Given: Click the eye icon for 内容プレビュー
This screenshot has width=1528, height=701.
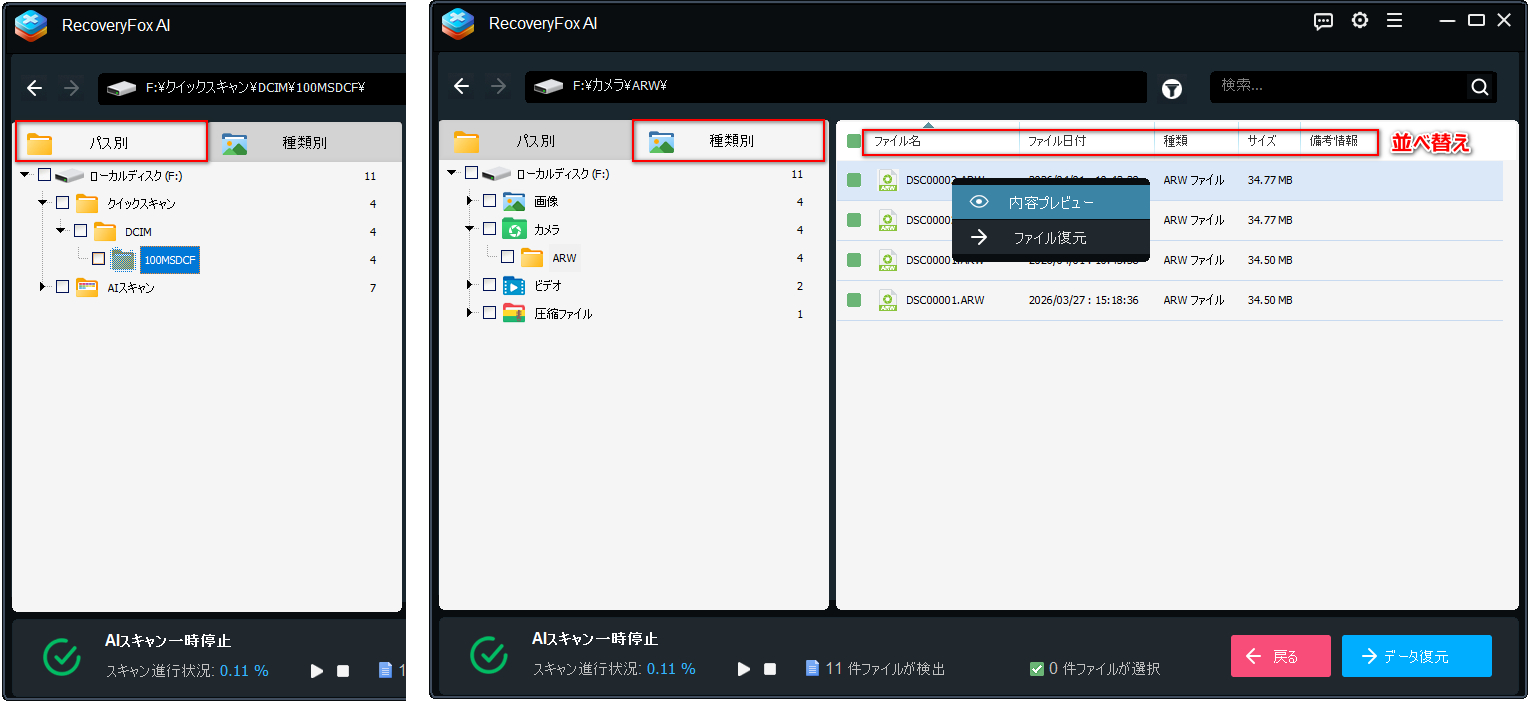Looking at the screenshot, I should [979, 202].
